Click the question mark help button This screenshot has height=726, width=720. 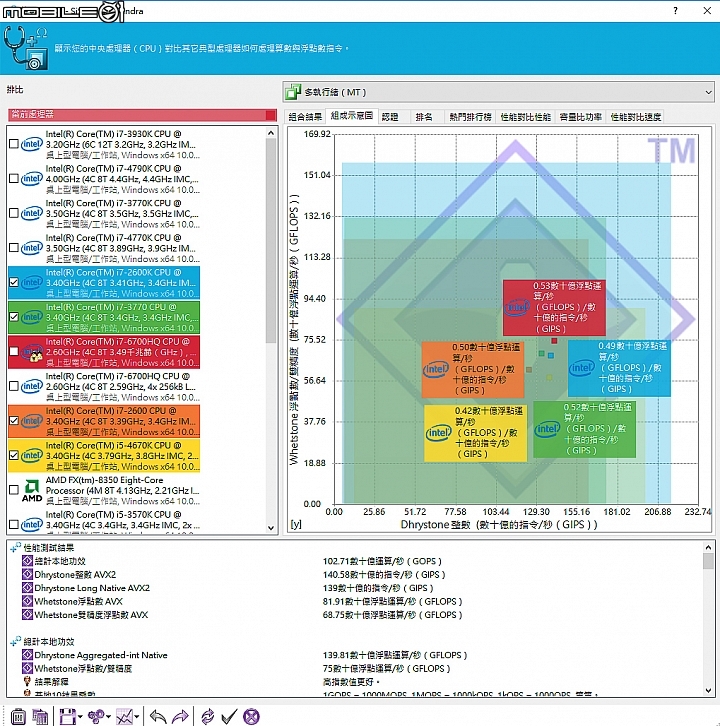(676, 10)
